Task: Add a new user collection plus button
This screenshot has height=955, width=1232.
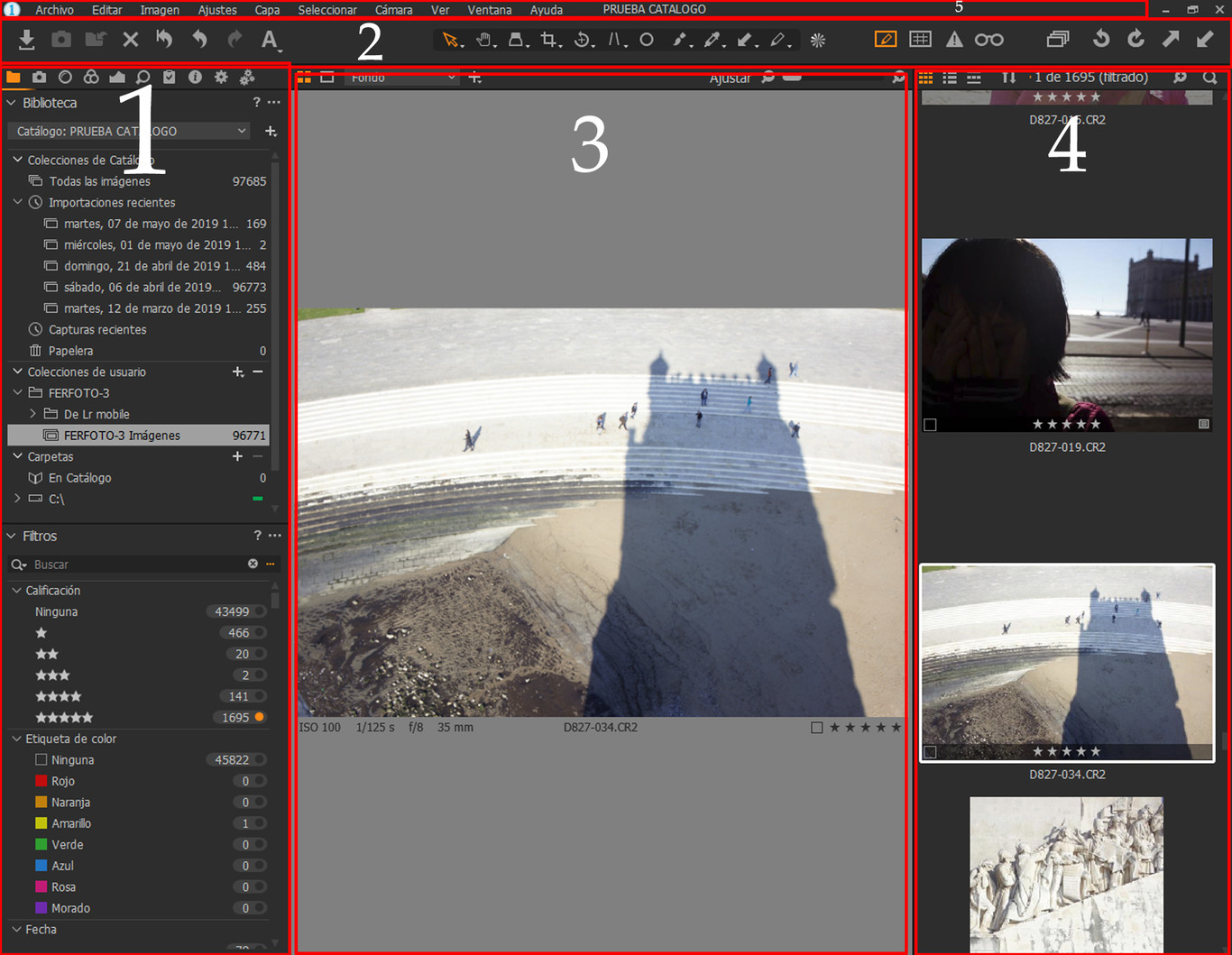Action: tap(237, 372)
